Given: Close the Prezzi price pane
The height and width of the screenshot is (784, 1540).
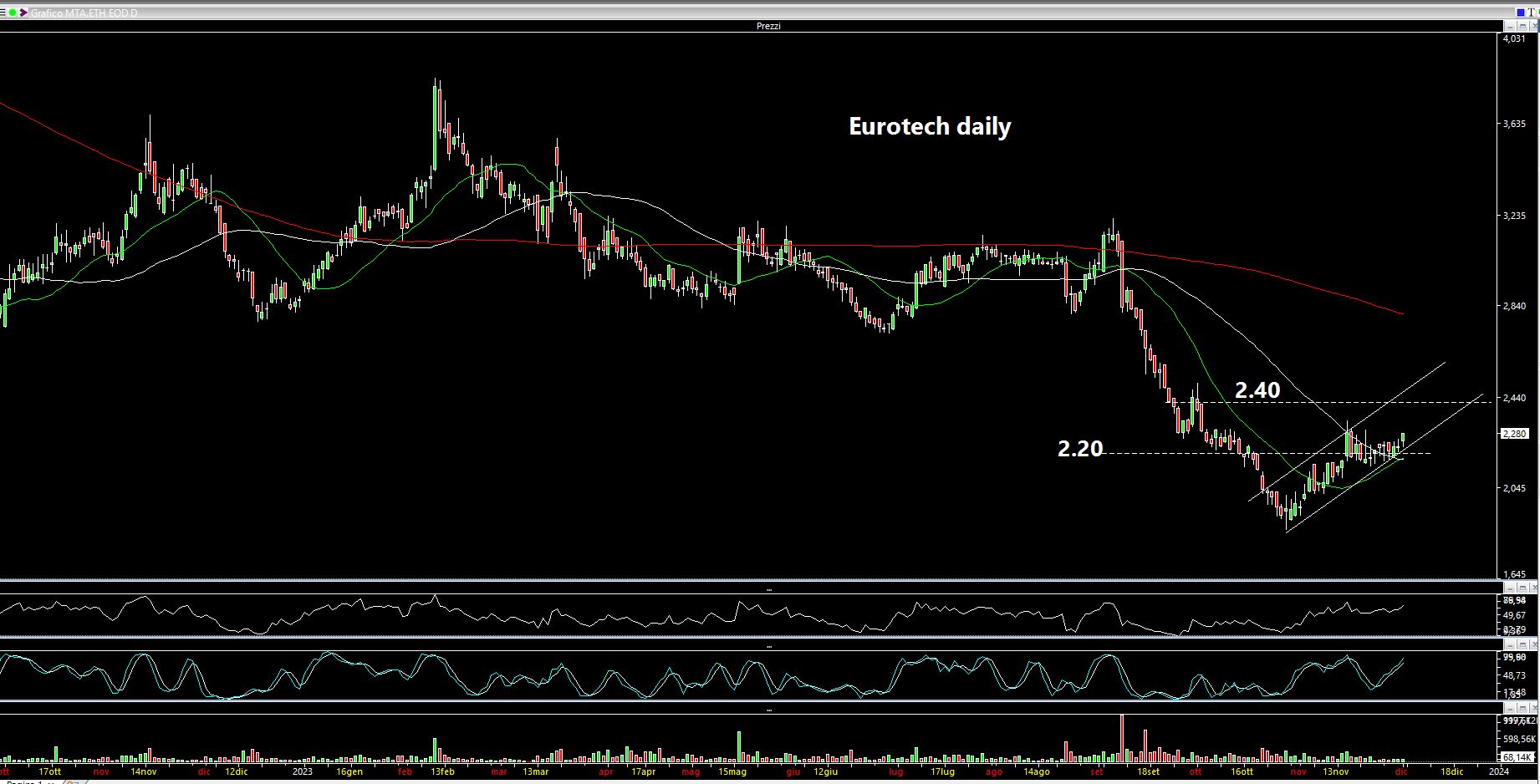Looking at the screenshot, I should tap(1534, 26).
